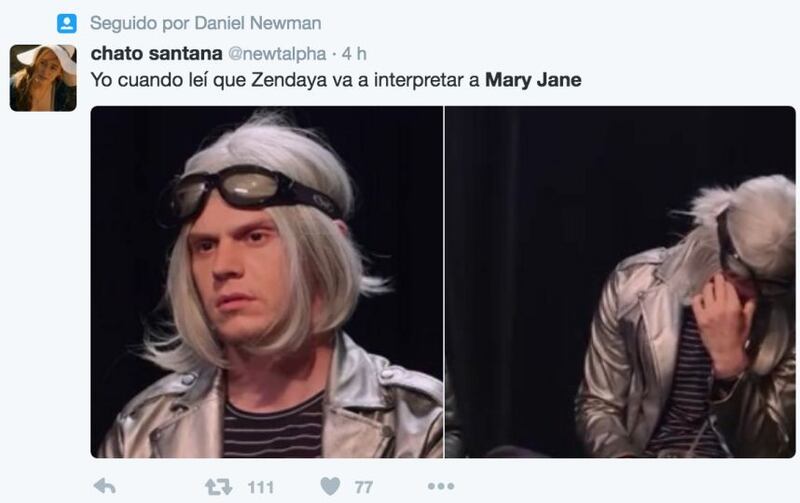The width and height of the screenshot is (800, 503).
Task: Like the tweet with the heart icon
Action: pyautogui.click(x=330, y=486)
